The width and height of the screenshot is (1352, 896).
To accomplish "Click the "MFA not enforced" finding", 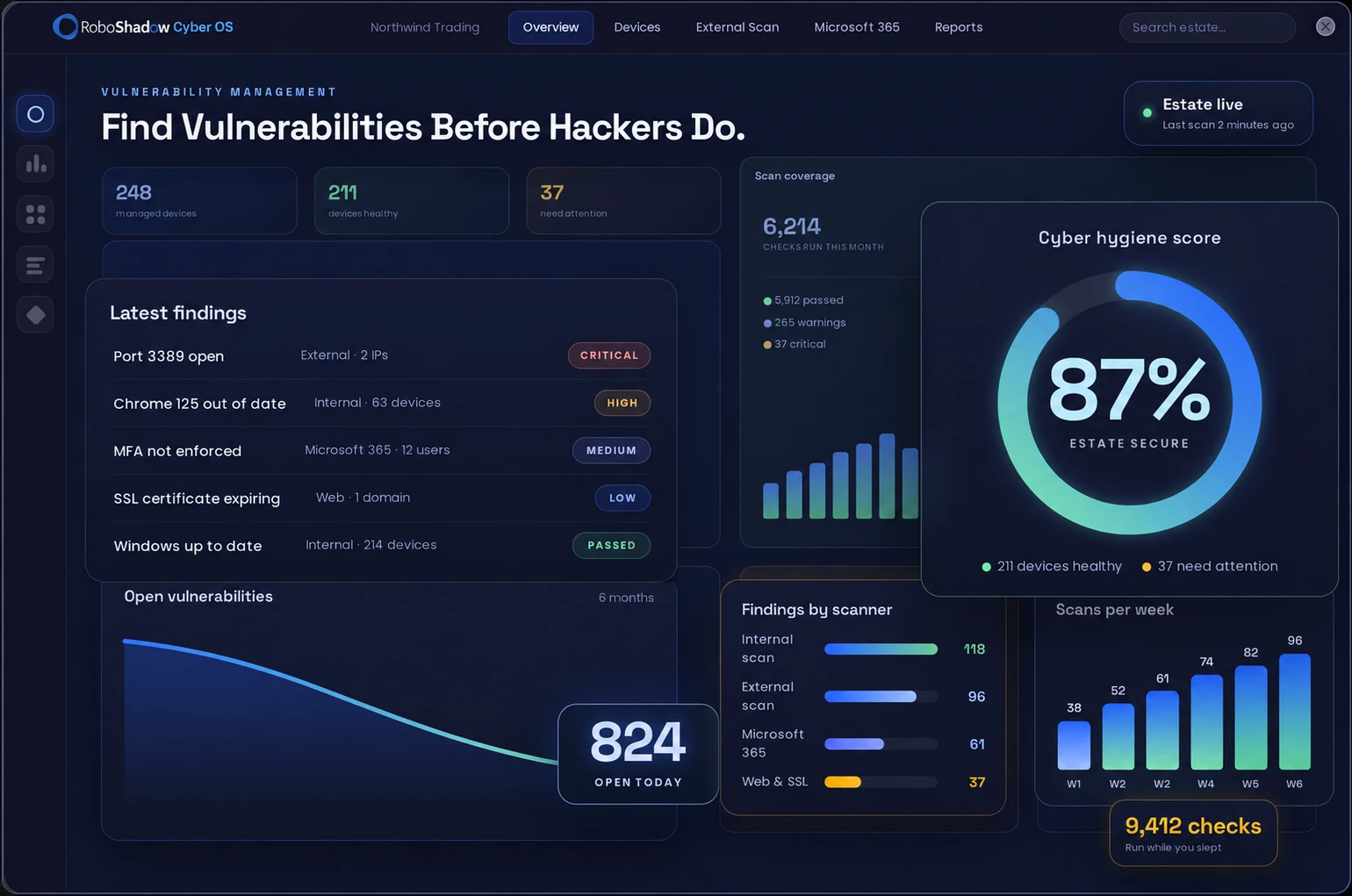I will (x=382, y=450).
